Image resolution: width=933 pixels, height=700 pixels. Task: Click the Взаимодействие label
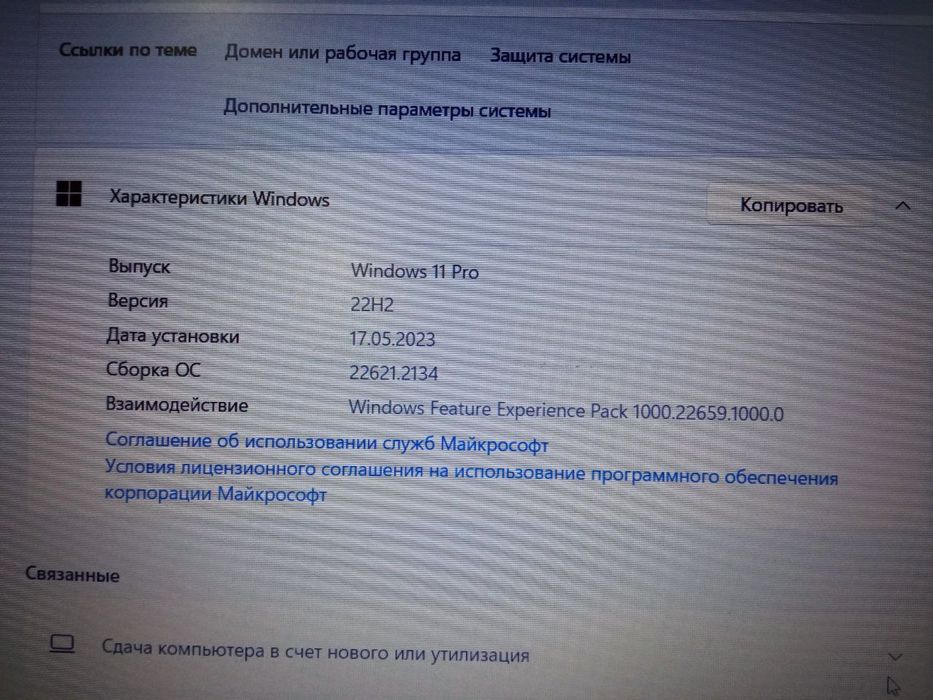pyautogui.click(x=177, y=405)
